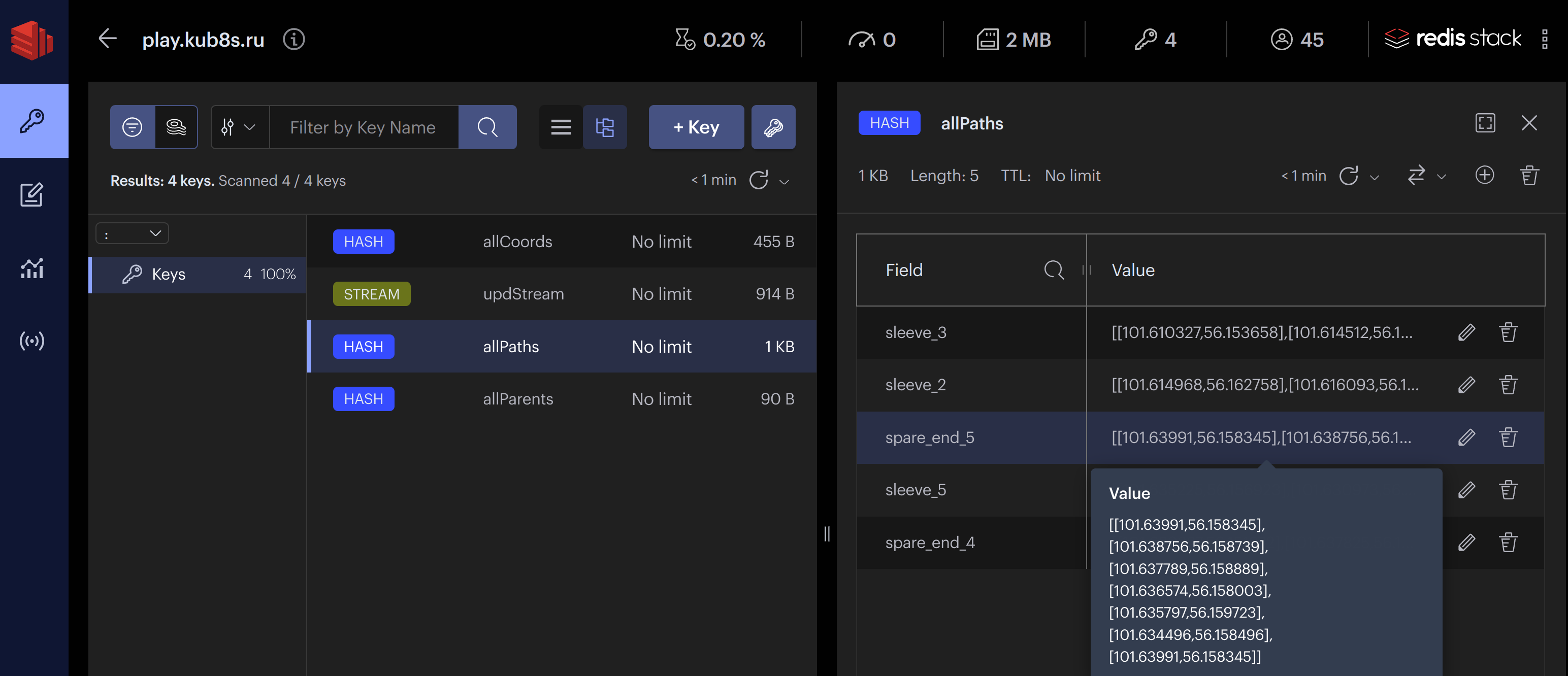Add a new field with plus icon
This screenshot has width=1568, height=676.
pos(1485,175)
